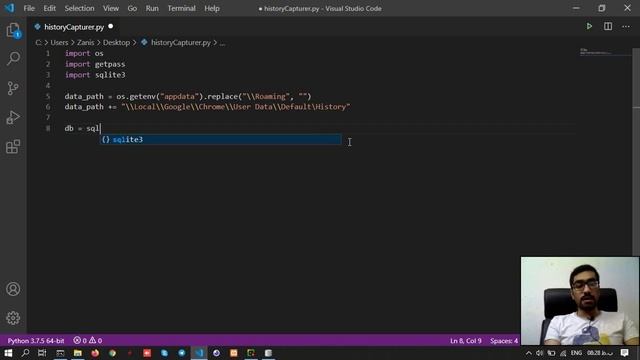Open the Manage gear icon

point(13,318)
